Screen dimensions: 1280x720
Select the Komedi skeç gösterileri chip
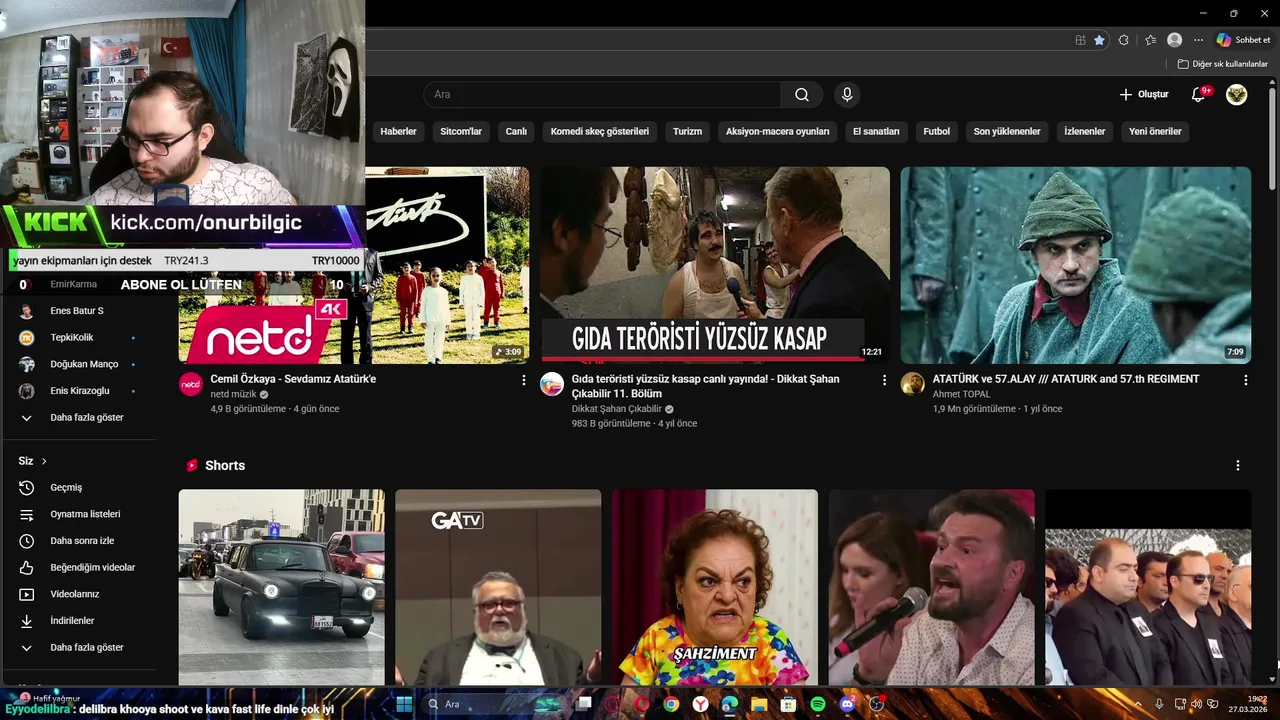[x=600, y=131]
